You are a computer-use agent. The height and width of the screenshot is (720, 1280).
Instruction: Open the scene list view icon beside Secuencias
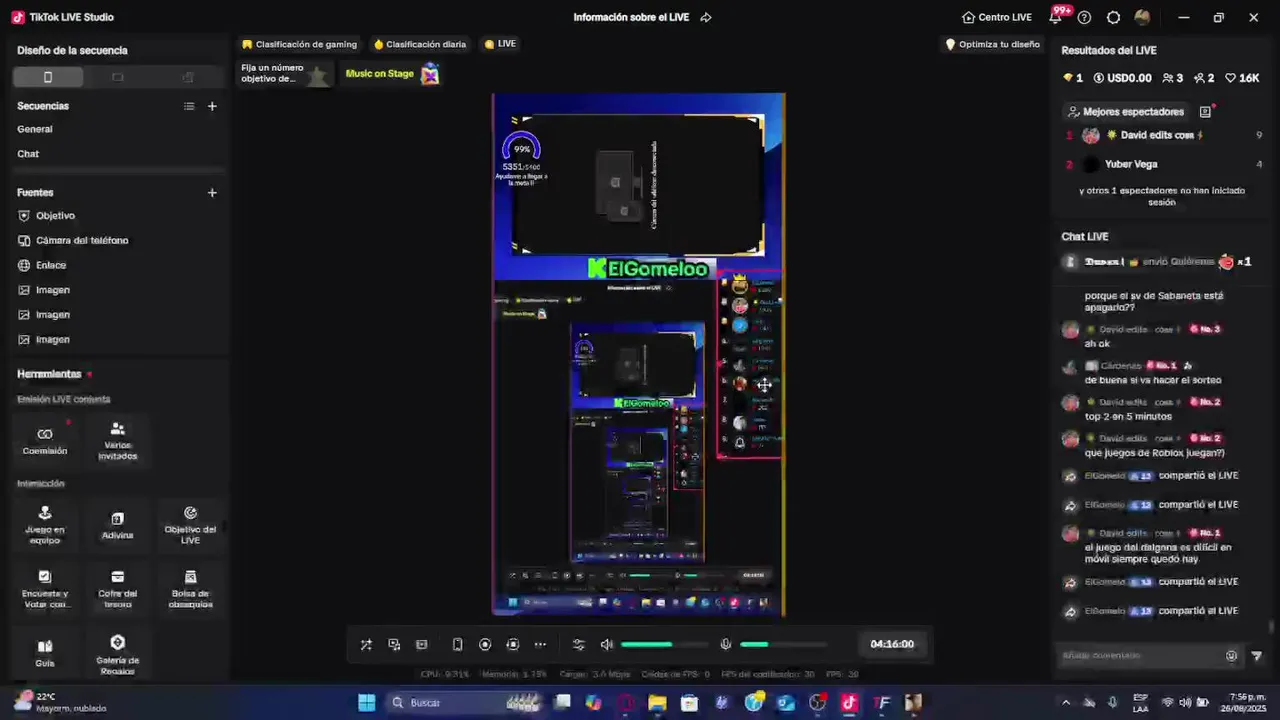pyautogui.click(x=189, y=106)
